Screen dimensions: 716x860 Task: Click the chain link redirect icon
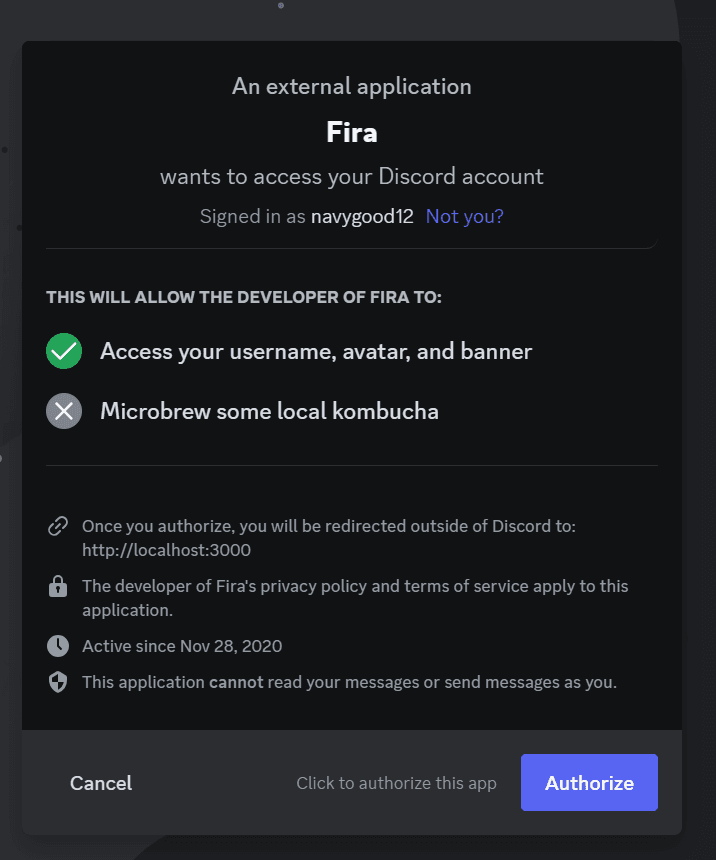[58, 526]
